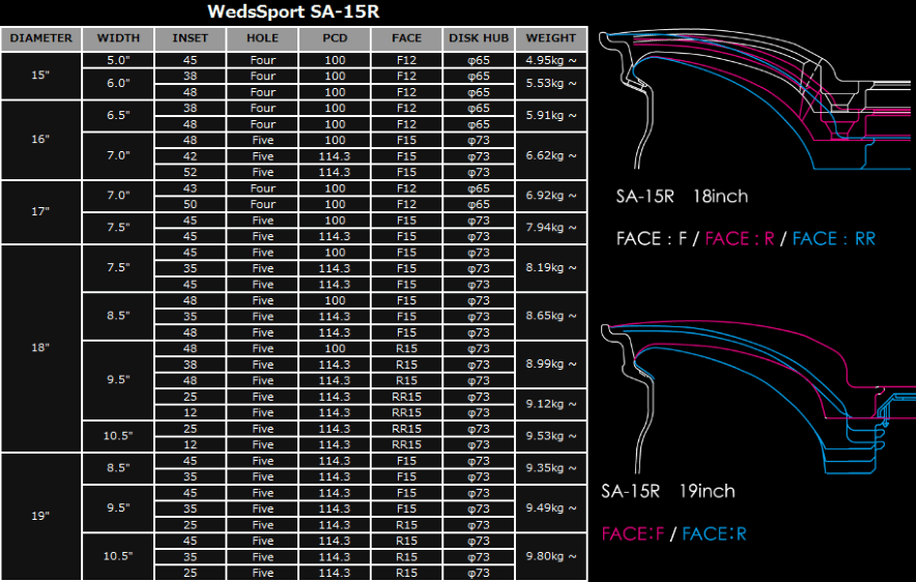
Task: Click the 9.12kg weight cell
Action: click(x=551, y=404)
